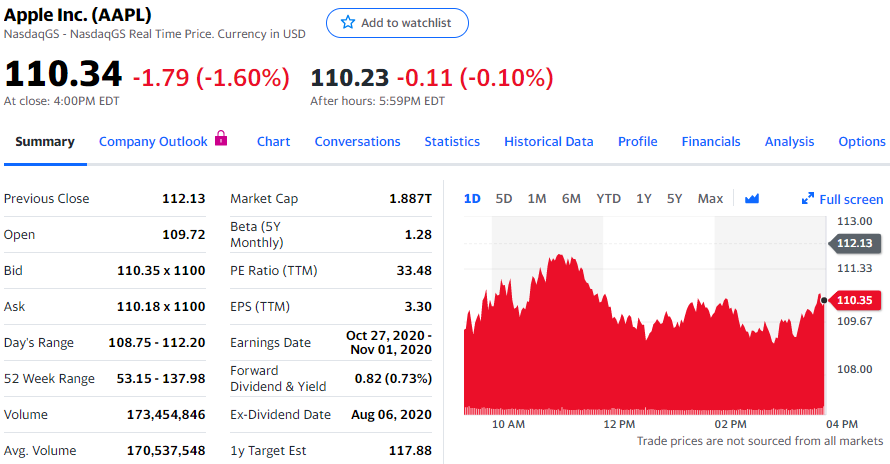This screenshot has height=464, width=890.
Task: Click the 1y Target Est value 117.88
Action: click(x=410, y=450)
